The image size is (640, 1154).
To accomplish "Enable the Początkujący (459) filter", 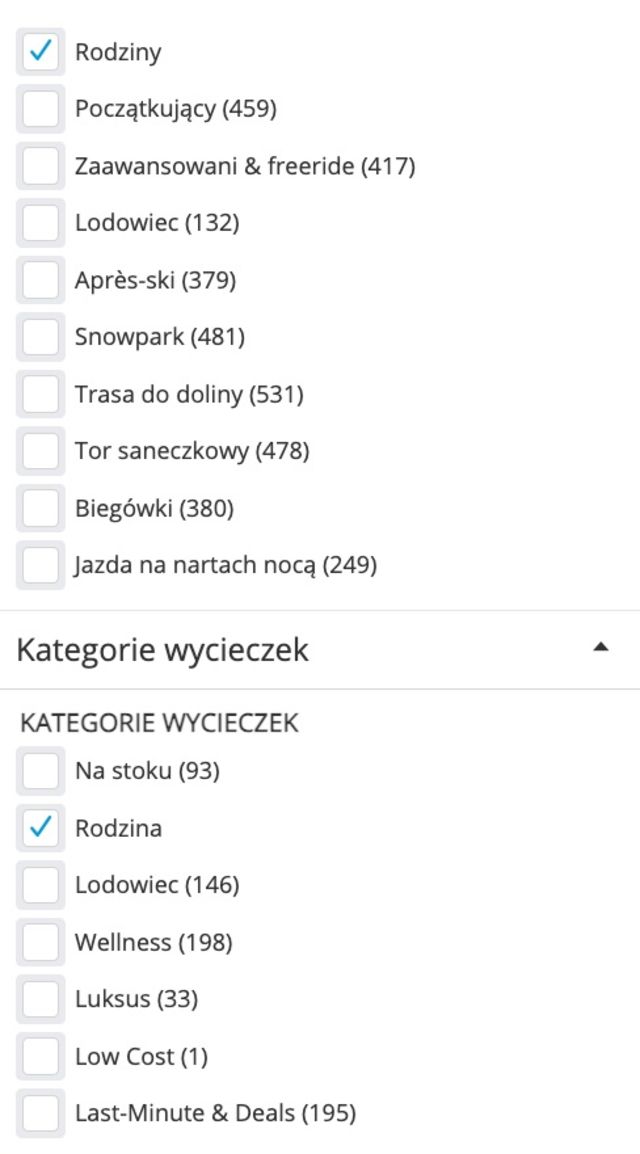I will pyautogui.click(x=40, y=109).
